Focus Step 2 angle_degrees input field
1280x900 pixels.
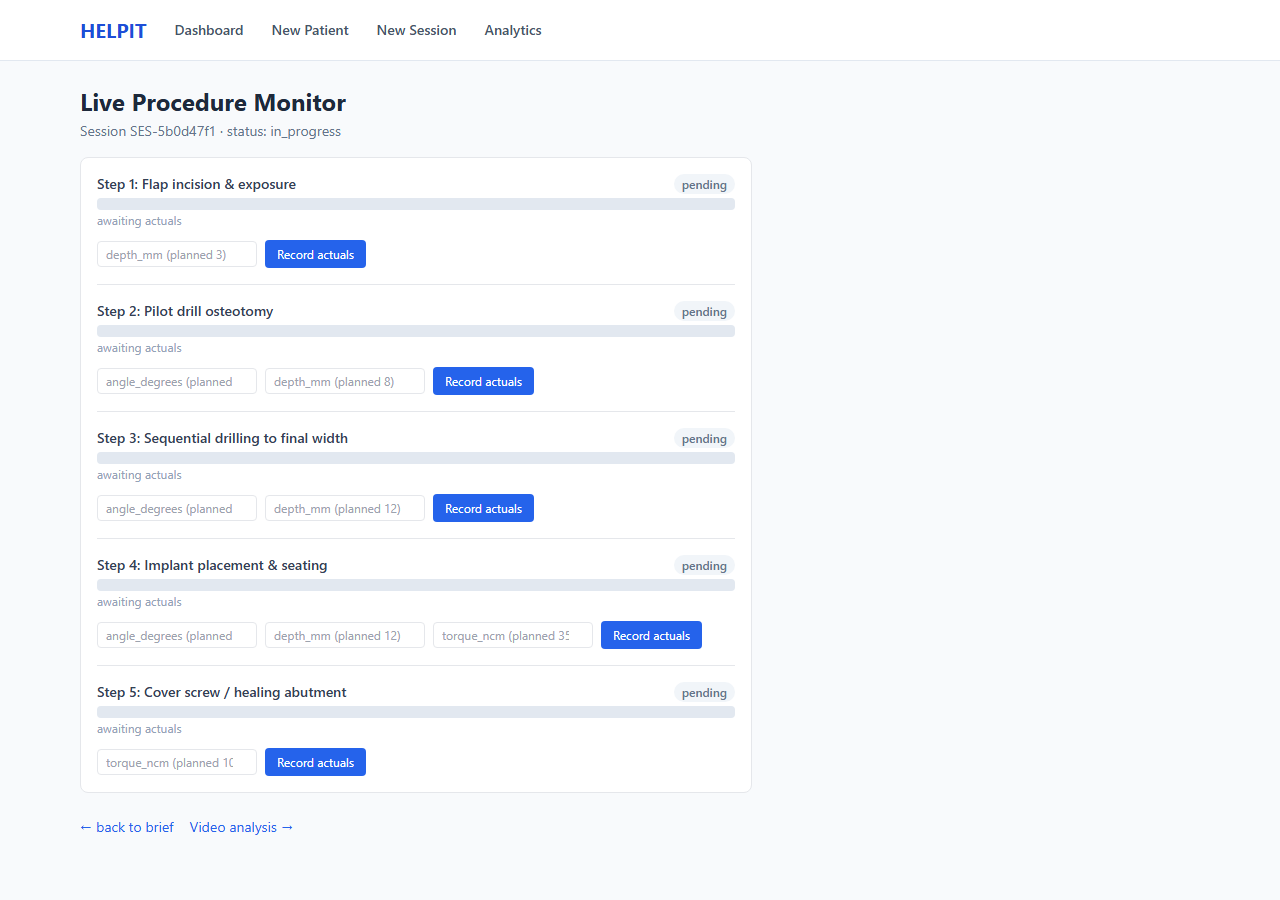(177, 381)
